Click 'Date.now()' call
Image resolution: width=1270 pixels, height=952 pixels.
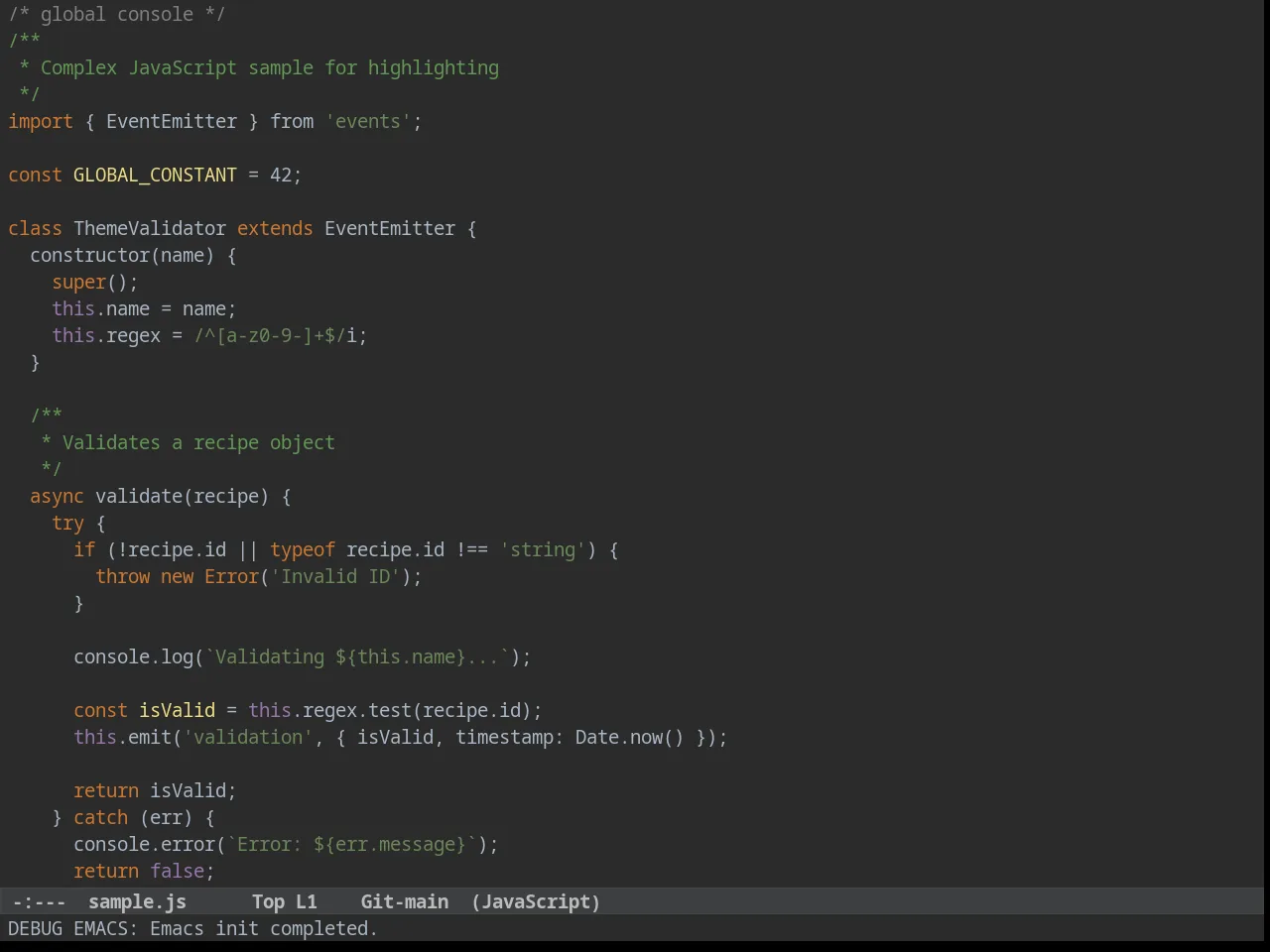point(629,737)
